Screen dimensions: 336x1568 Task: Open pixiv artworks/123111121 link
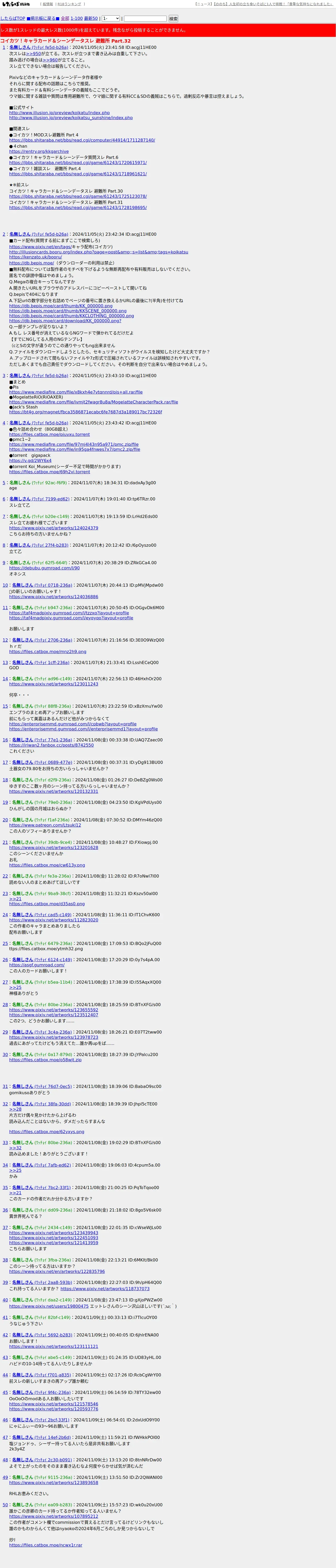(x=54, y=1346)
